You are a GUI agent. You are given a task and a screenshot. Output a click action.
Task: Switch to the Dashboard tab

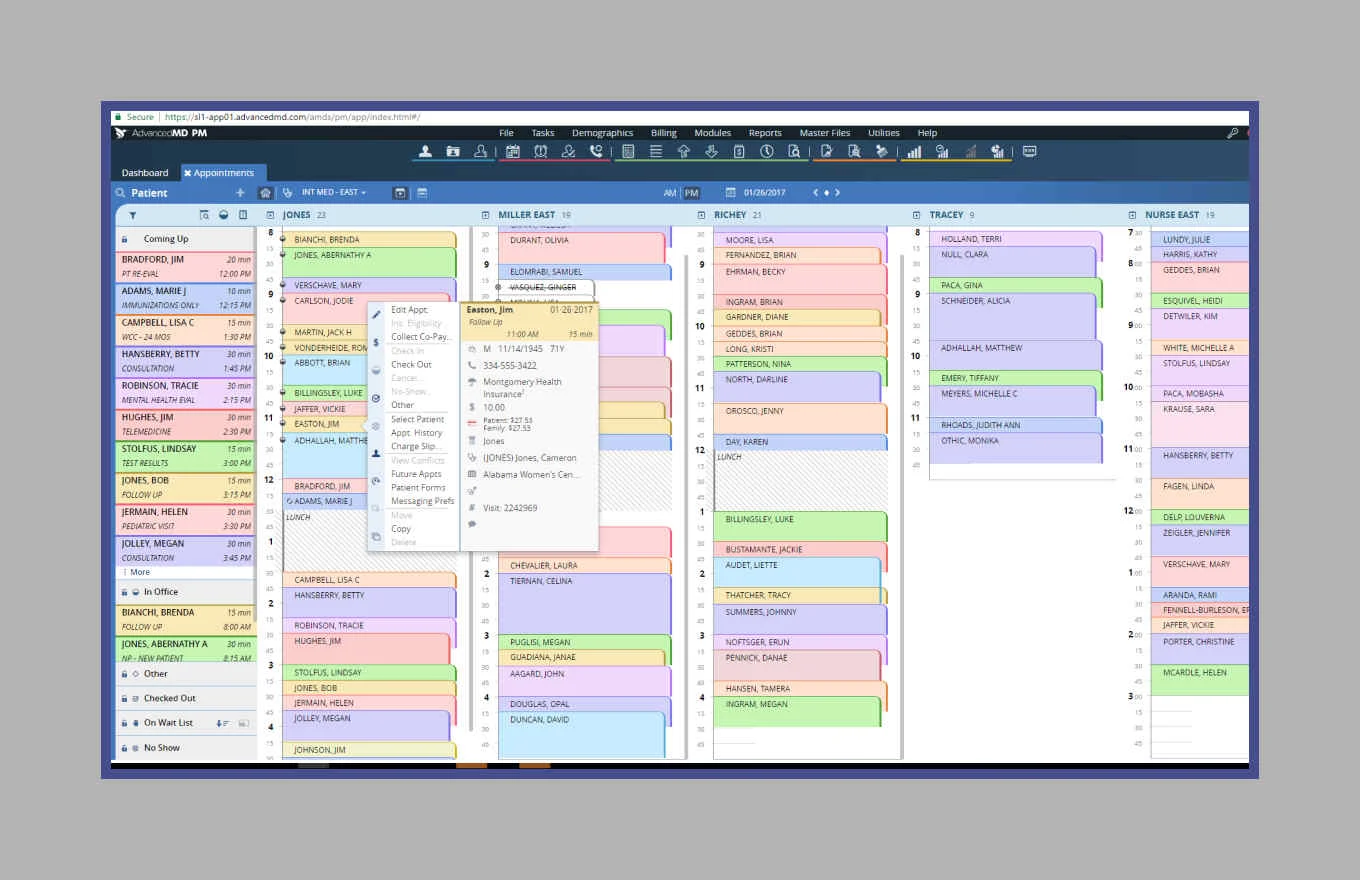tap(145, 173)
